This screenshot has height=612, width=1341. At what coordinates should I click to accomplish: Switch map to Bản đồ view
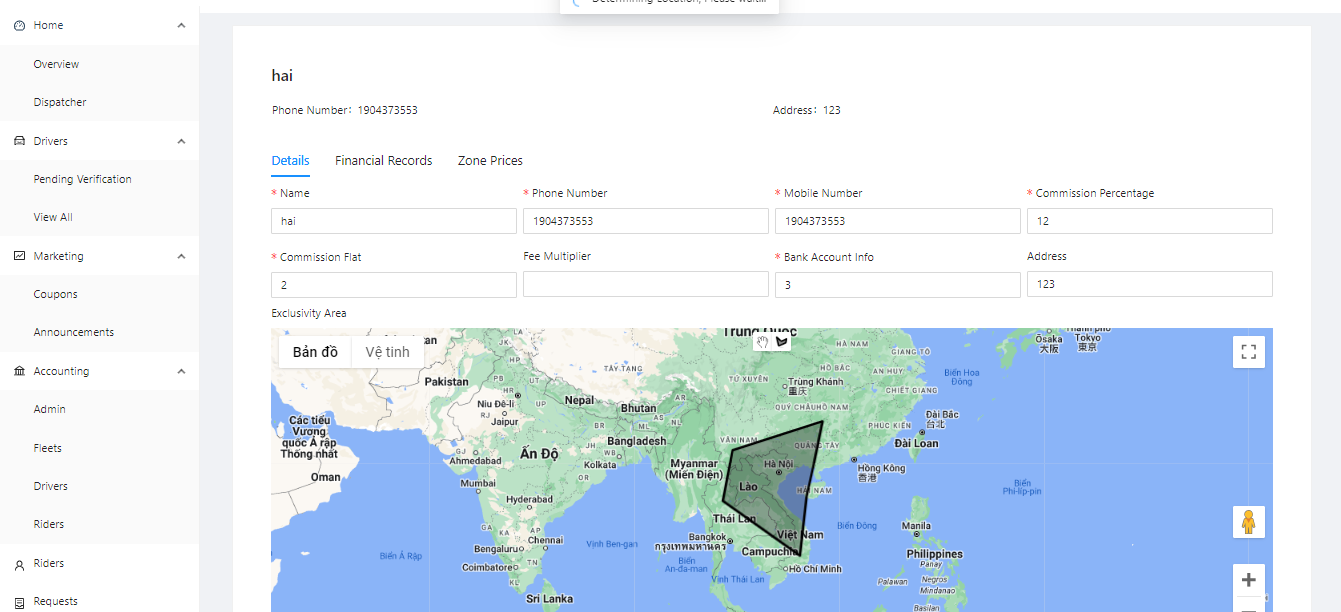click(315, 352)
